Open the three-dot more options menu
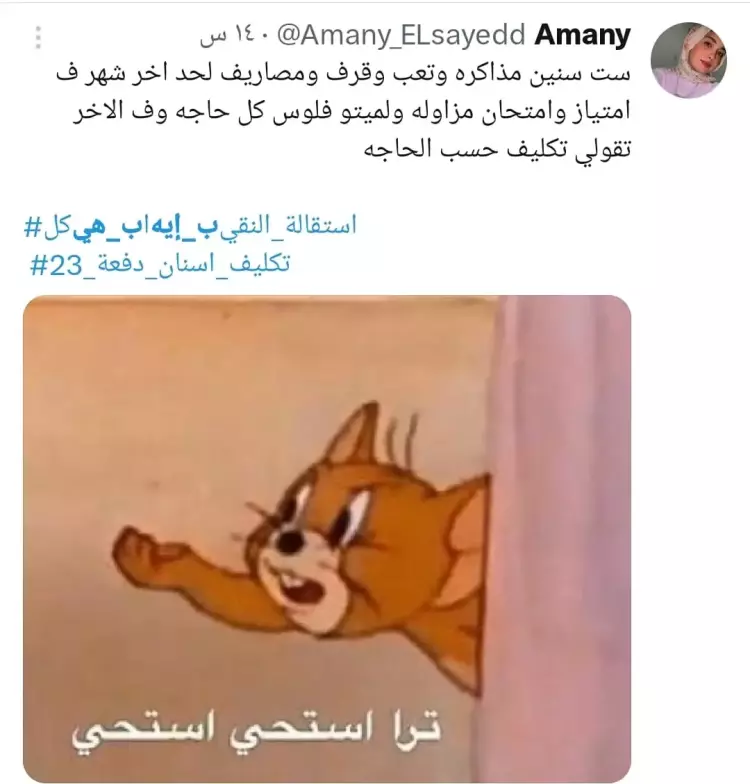Screen dimensions: 750x784 coord(38,37)
